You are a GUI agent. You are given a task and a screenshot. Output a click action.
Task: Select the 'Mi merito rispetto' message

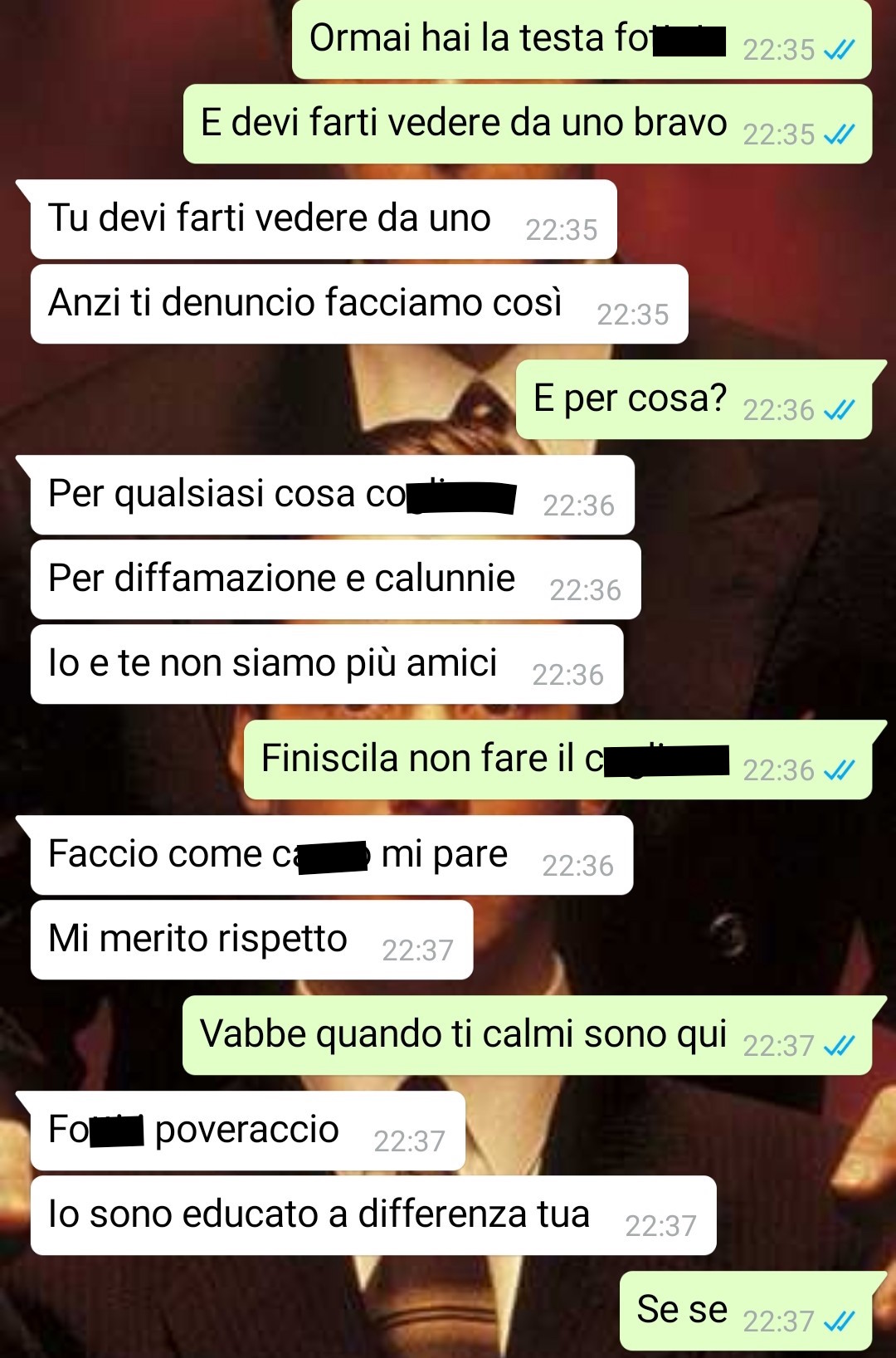click(251, 940)
